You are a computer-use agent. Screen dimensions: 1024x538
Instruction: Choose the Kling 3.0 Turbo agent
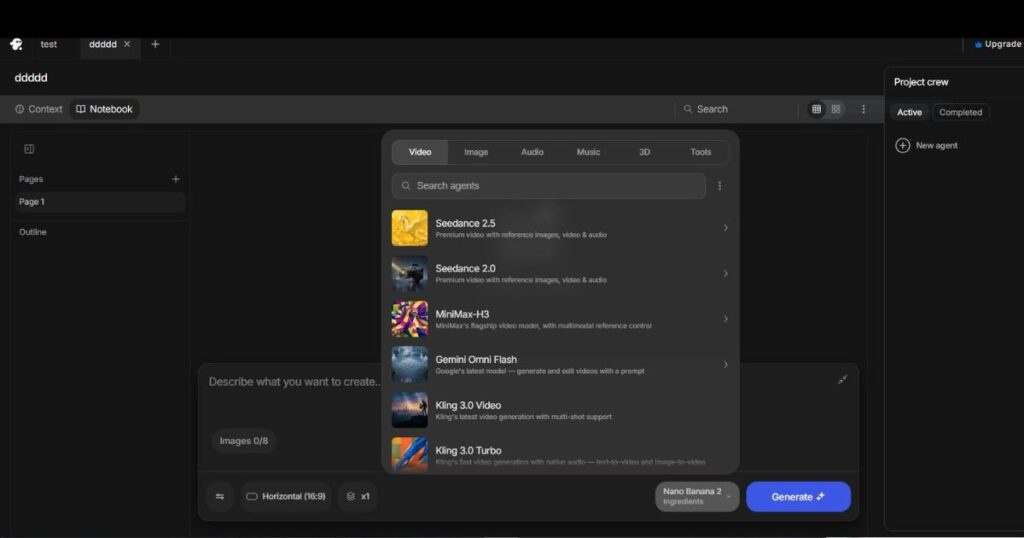coord(561,454)
